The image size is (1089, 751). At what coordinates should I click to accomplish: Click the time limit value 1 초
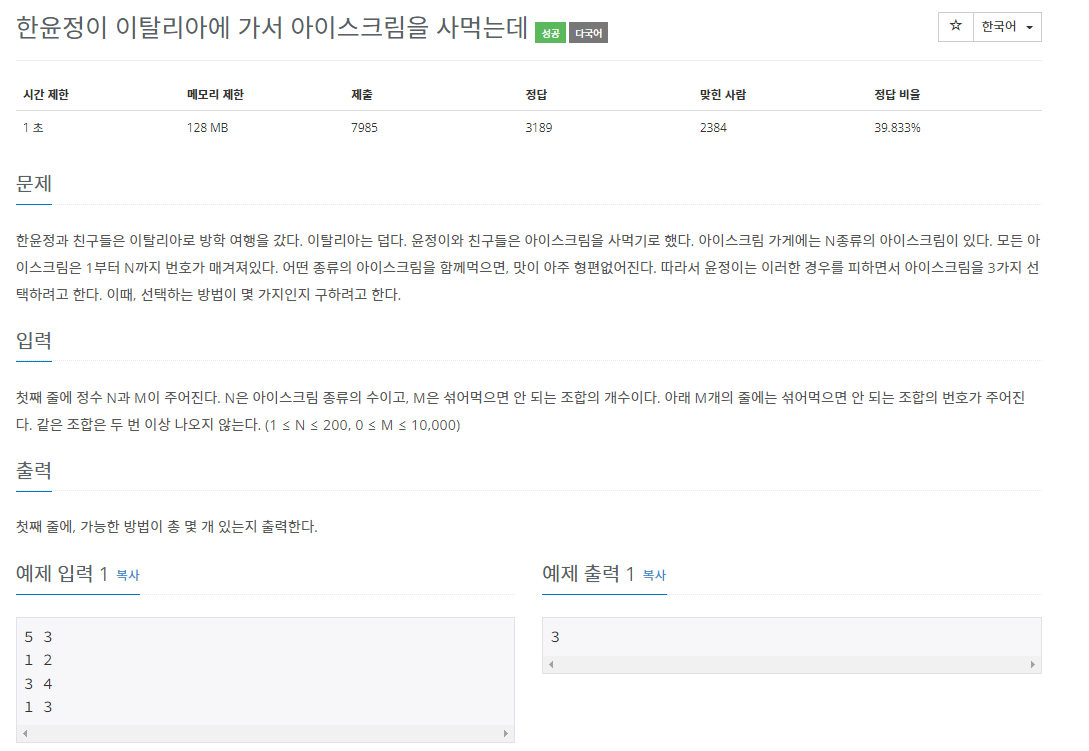click(x=33, y=128)
